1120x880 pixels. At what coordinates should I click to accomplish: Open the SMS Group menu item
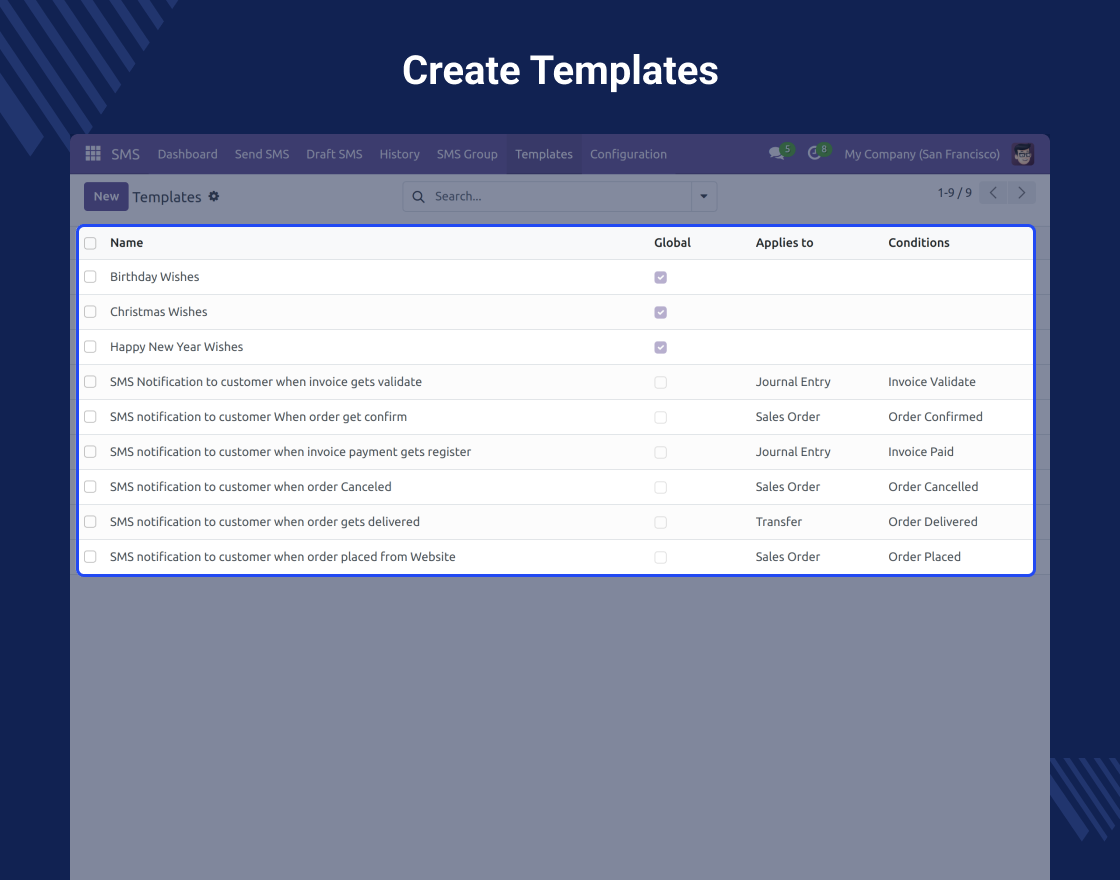(467, 154)
